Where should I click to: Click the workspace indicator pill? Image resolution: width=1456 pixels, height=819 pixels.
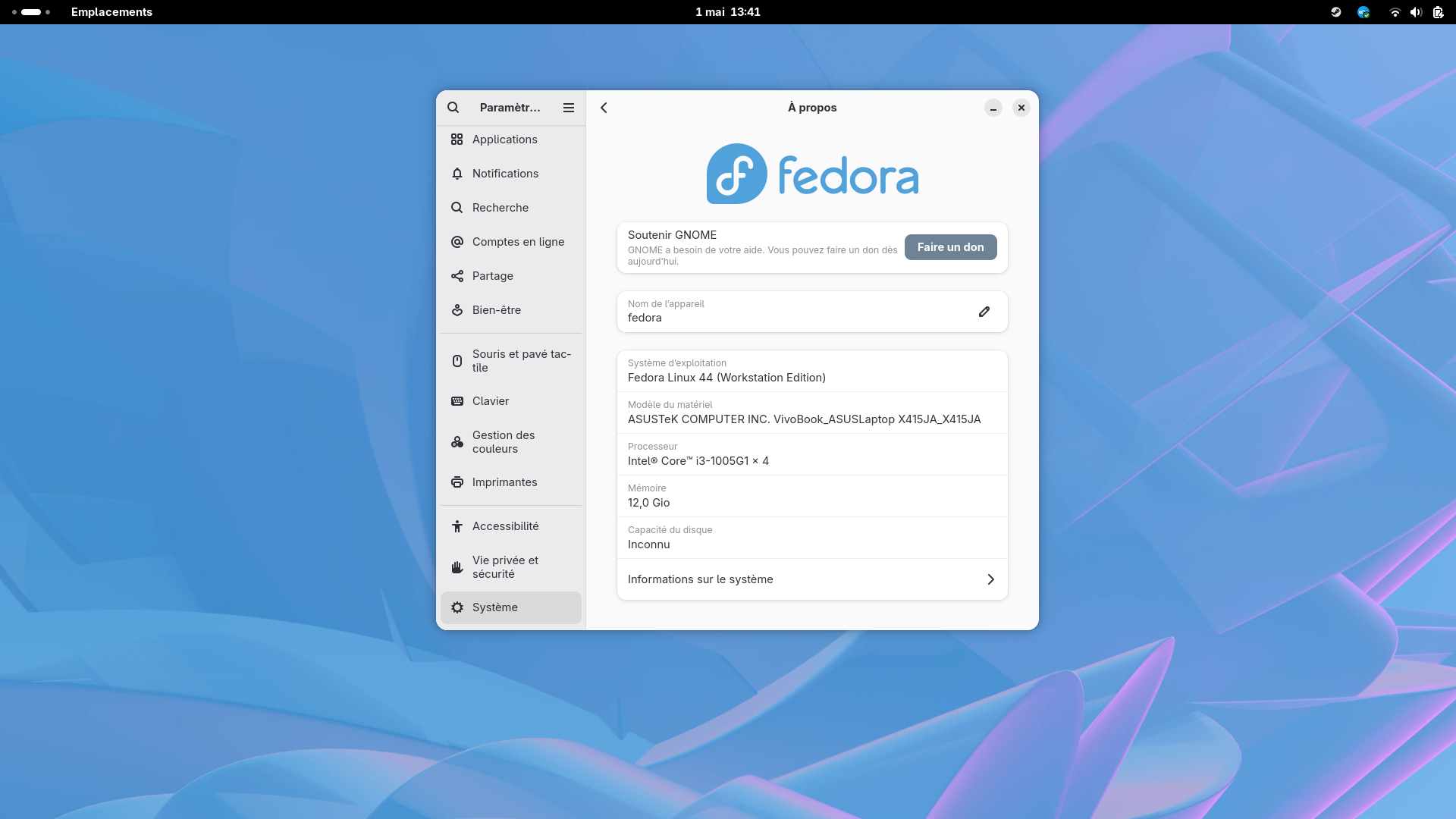tap(31, 12)
